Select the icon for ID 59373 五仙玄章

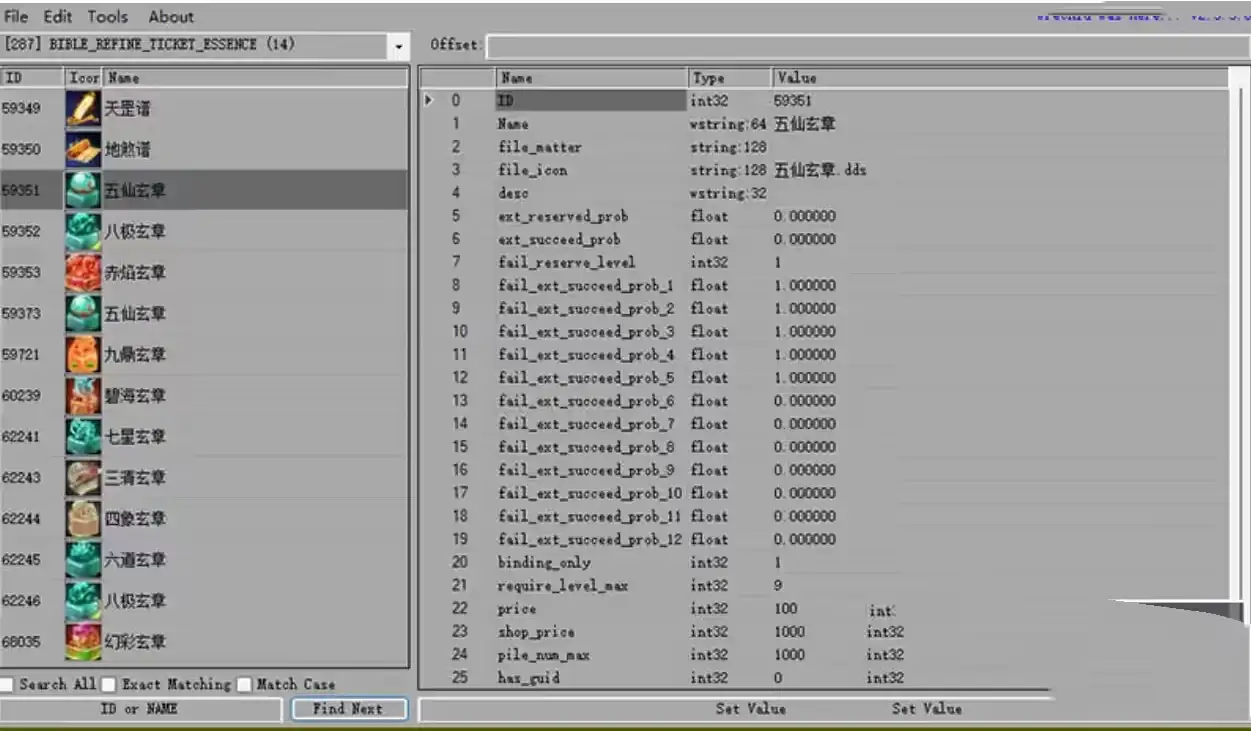83,313
